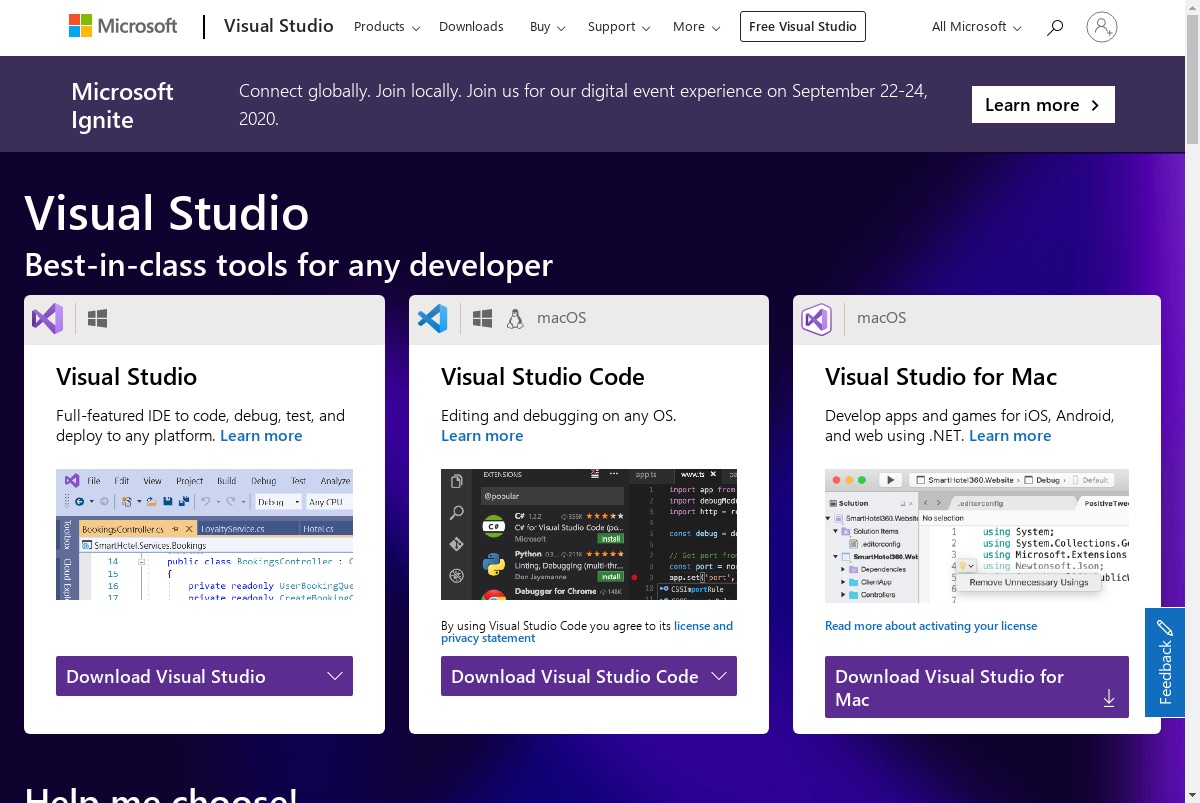Click the arrow in Learn more Ignite button
This screenshot has width=1200, height=803.
point(1095,105)
